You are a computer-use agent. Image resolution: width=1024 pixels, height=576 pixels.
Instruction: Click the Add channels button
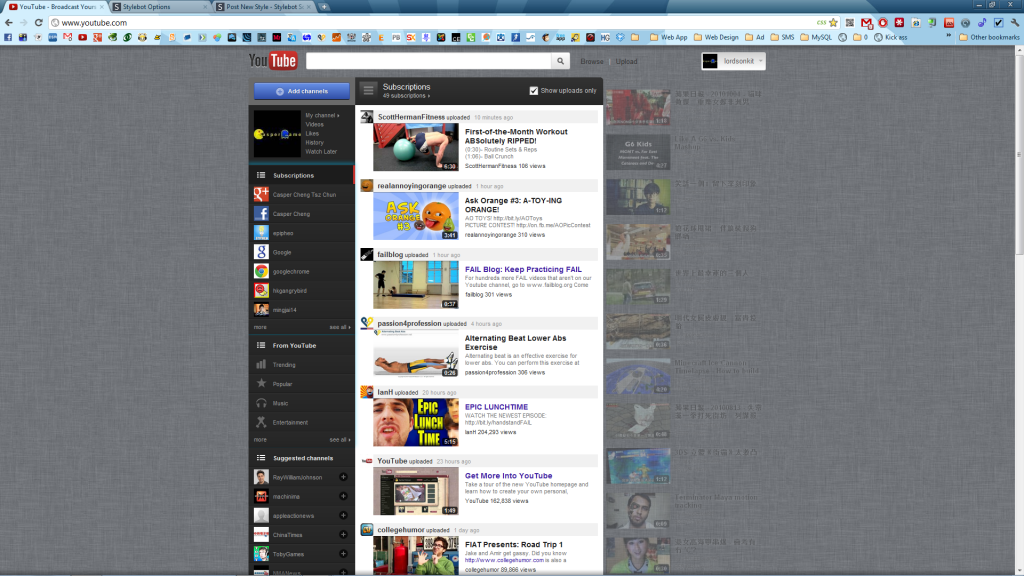pos(302,91)
